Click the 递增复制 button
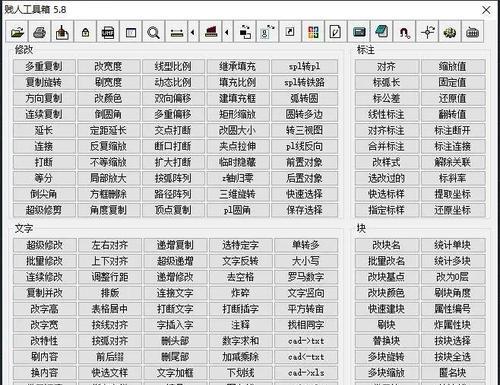Viewport: 500px width, 385px height. click(175, 245)
